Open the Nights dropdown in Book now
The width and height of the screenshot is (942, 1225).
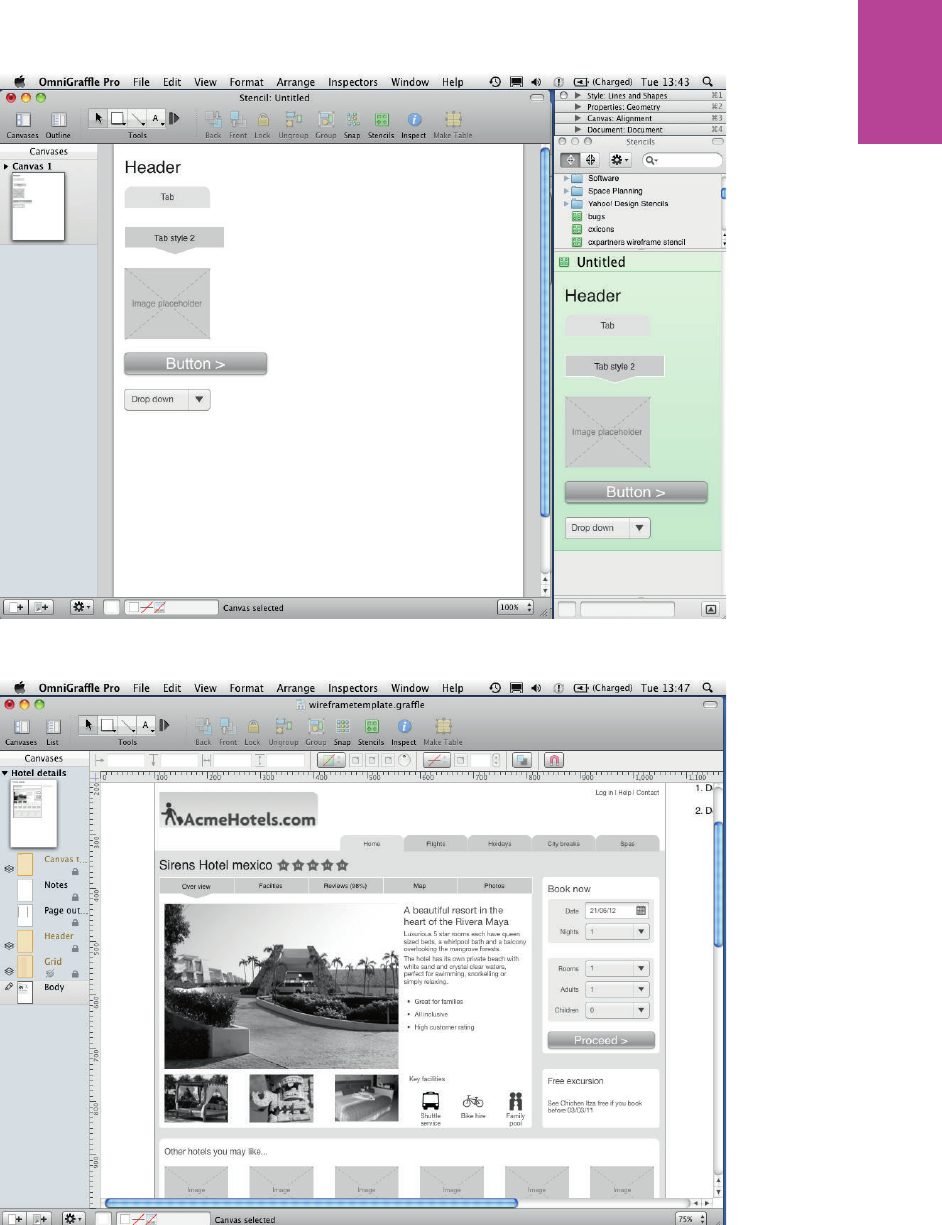(x=617, y=932)
